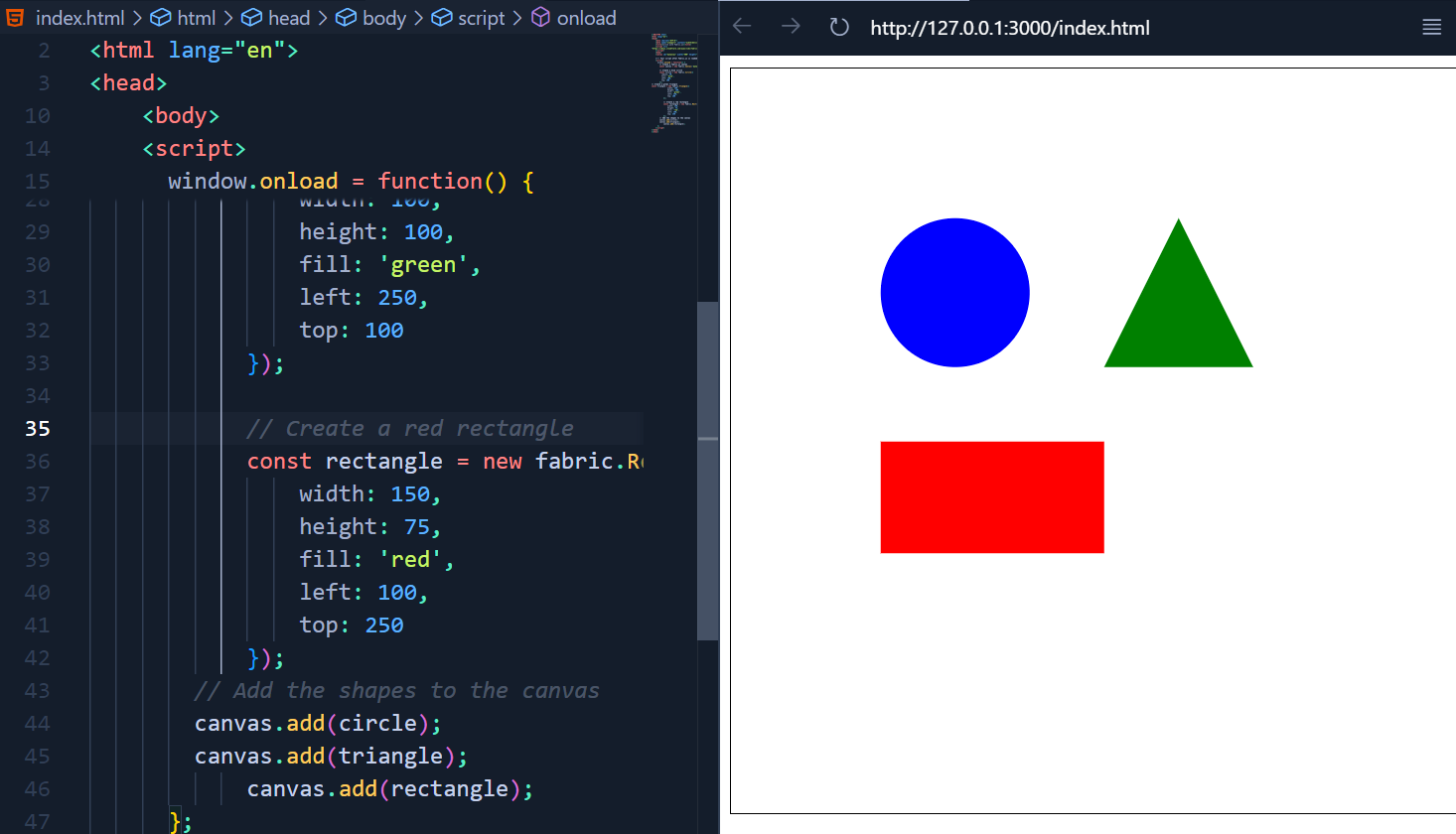The image size is (1456, 834).
Task: Click line number 35 in the gutter
Action: 37,428
